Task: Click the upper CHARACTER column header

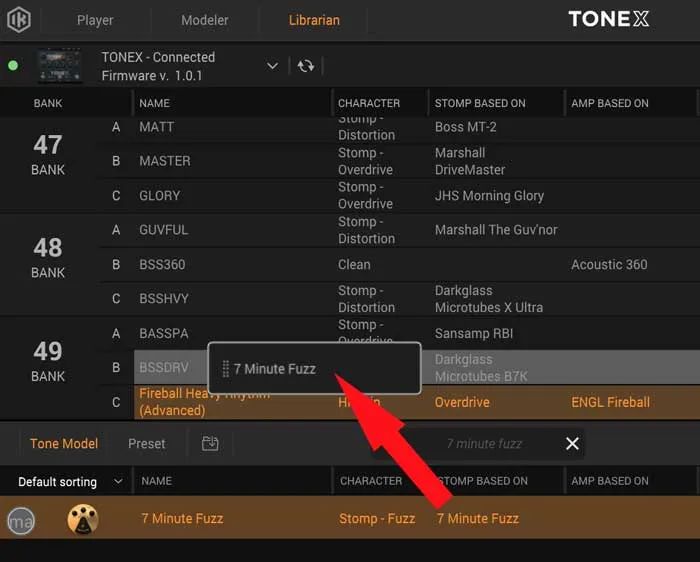Action: (x=369, y=104)
